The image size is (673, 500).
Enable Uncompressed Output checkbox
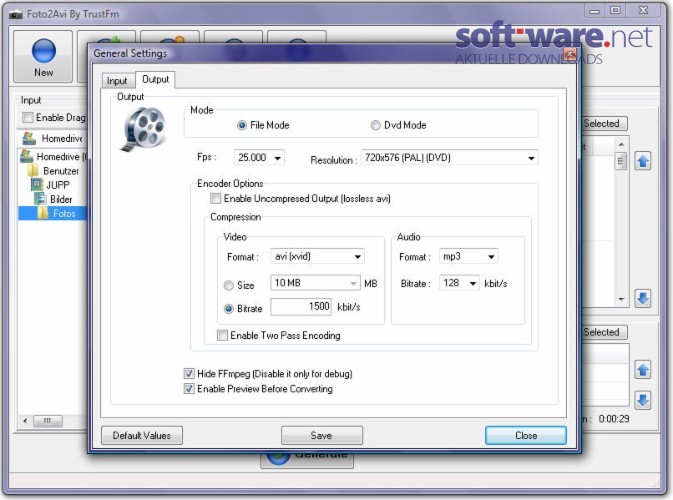pyautogui.click(x=215, y=198)
